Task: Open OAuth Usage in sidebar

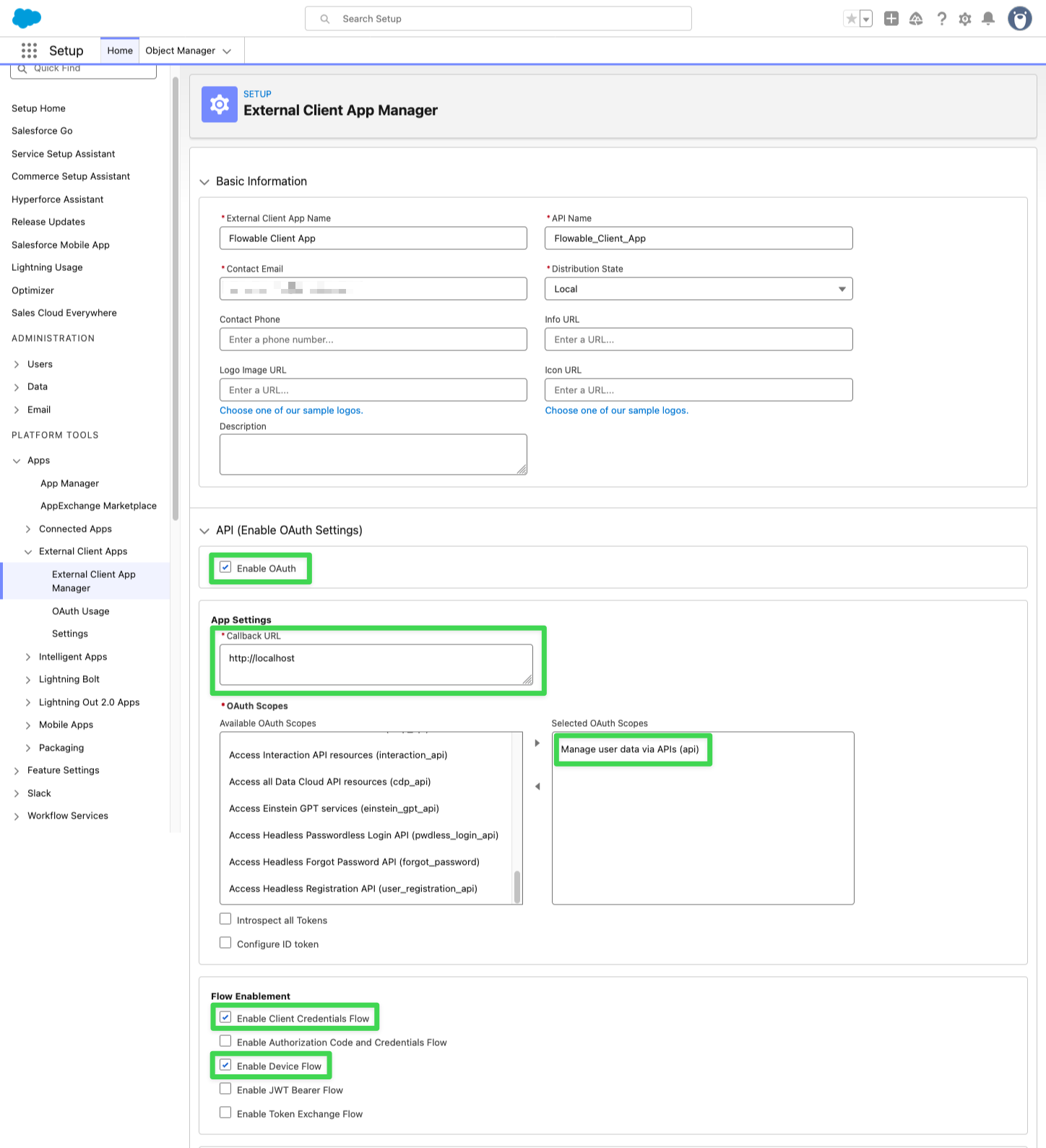Action: coord(81,611)
